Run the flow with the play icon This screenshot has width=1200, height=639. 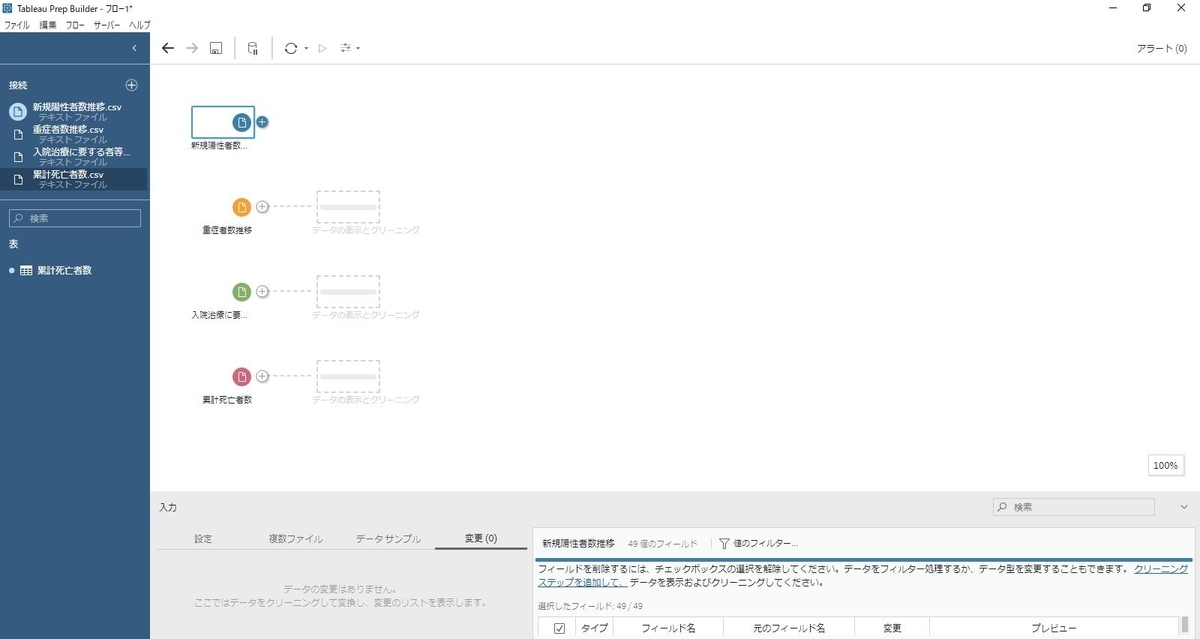coord(322,48)
